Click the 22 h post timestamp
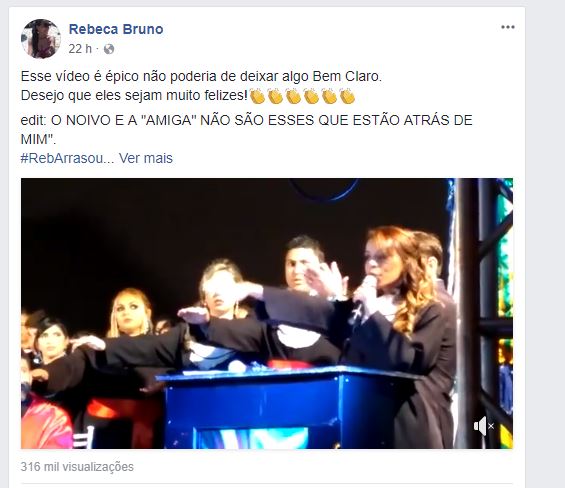 click(80, 49)
